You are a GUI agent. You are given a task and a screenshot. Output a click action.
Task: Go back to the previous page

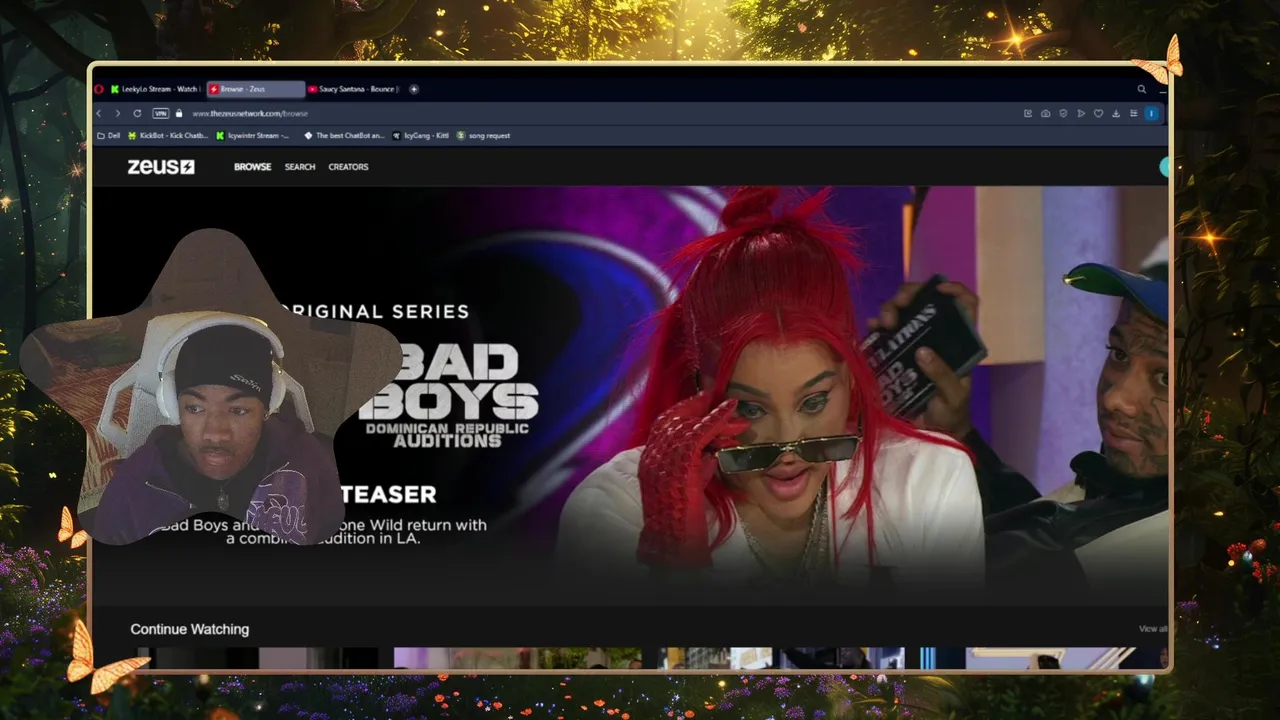(x=99, y=113)
